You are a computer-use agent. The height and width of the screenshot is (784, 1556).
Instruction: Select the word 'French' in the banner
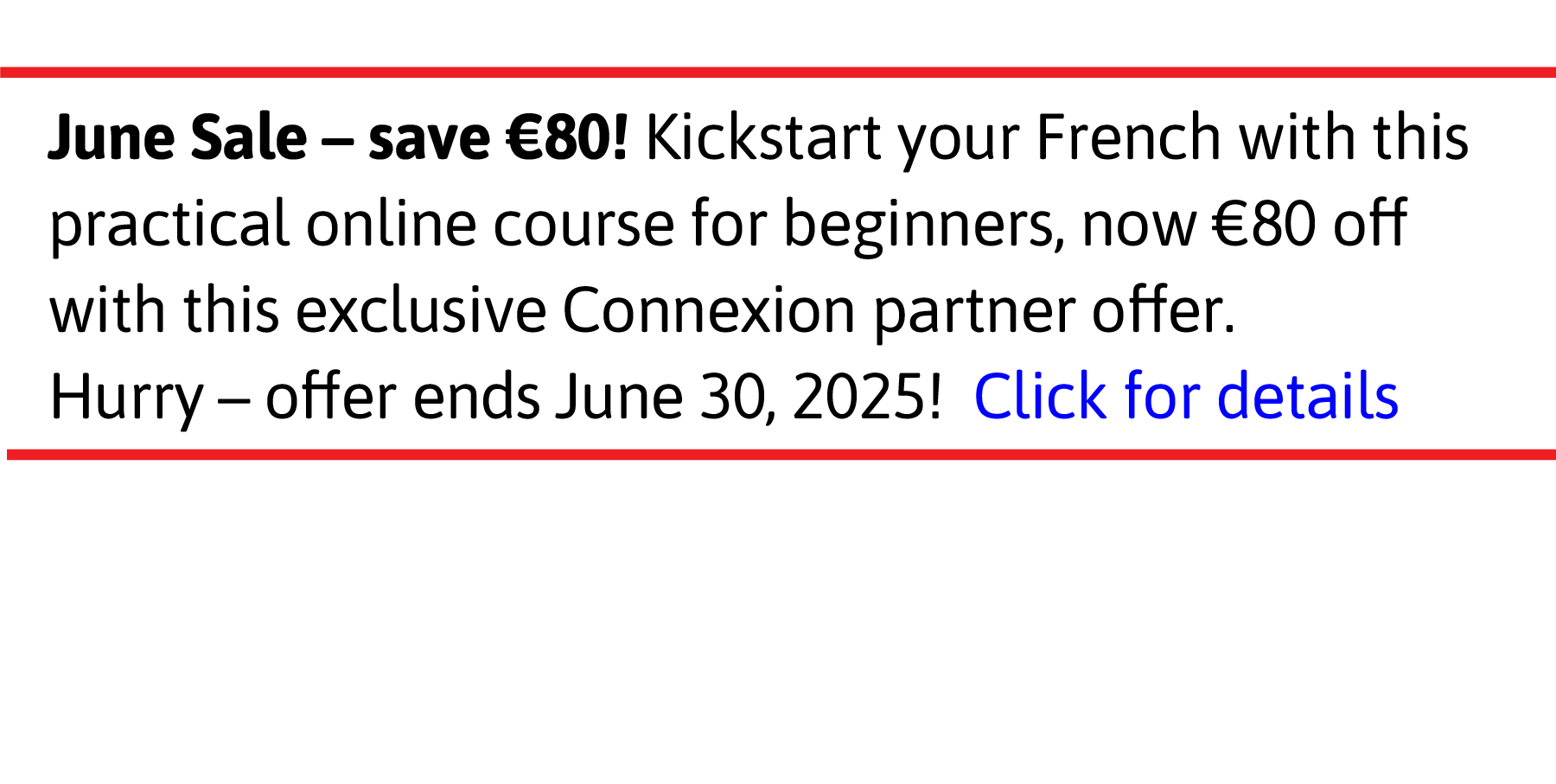(1128, 137)
